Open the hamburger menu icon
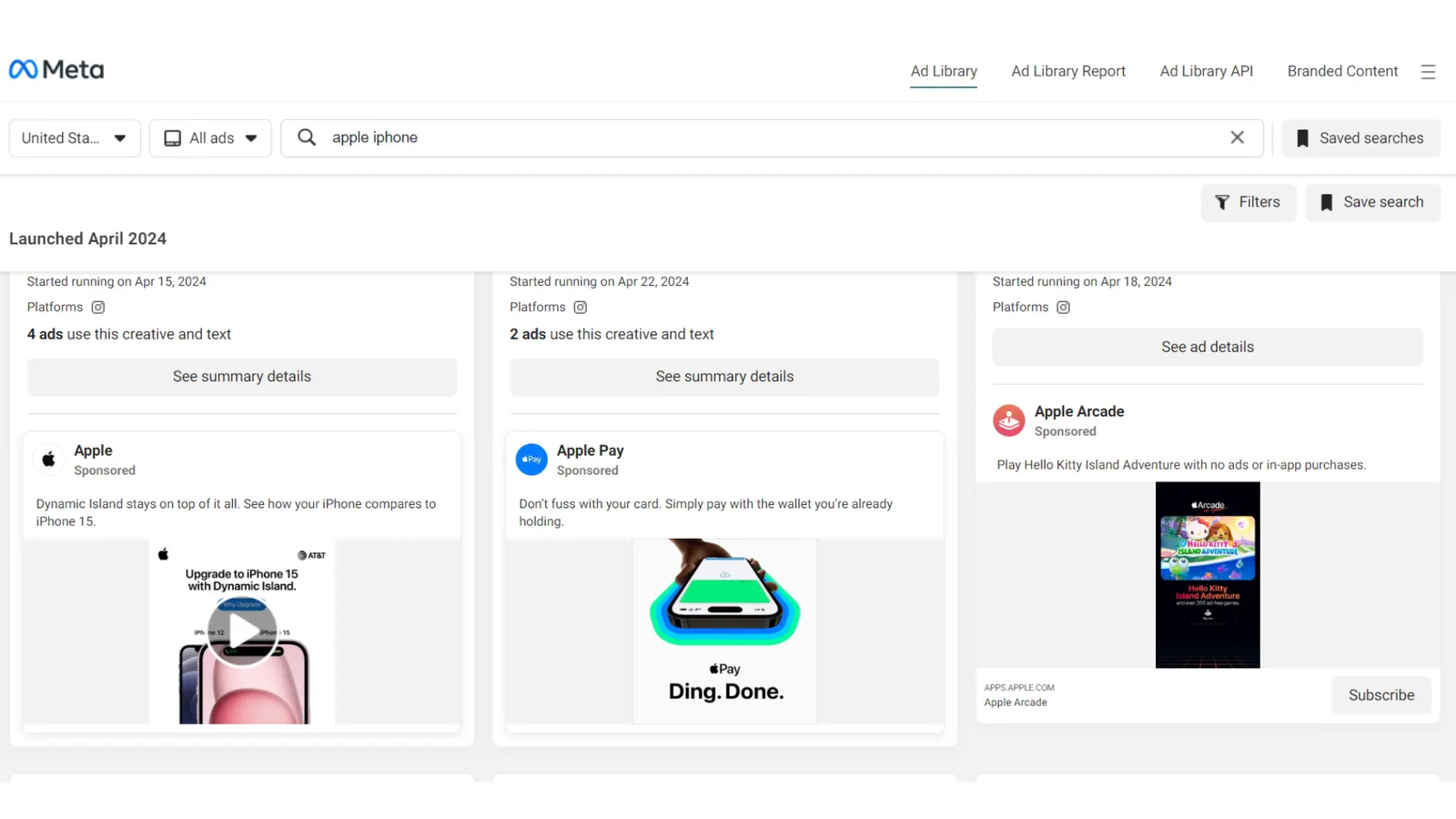The image size is (1456, 819). tap(1428, 72)
